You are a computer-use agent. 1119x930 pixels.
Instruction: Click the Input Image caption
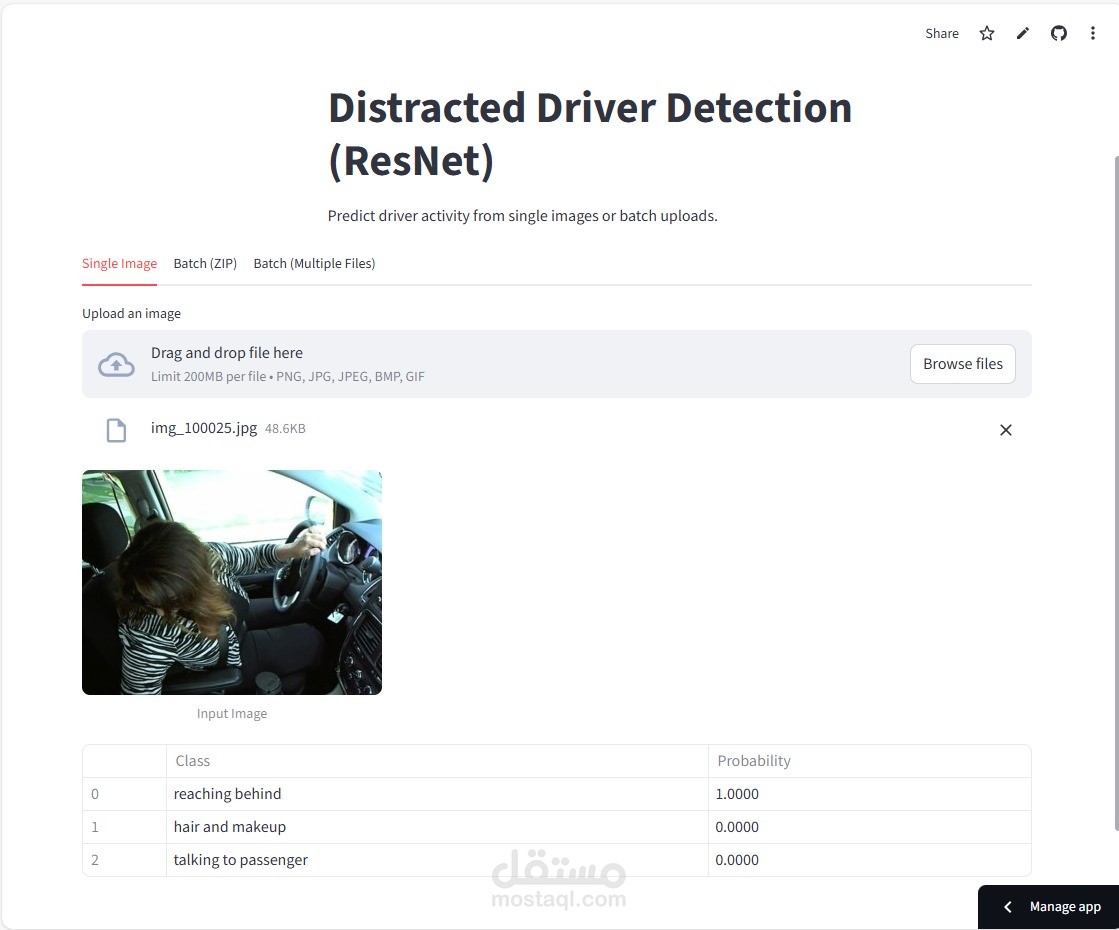click(232, 714)
